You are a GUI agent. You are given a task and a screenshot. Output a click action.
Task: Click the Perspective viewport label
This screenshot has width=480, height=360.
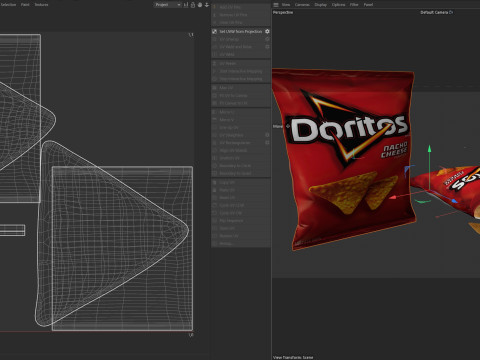(283, 12)
